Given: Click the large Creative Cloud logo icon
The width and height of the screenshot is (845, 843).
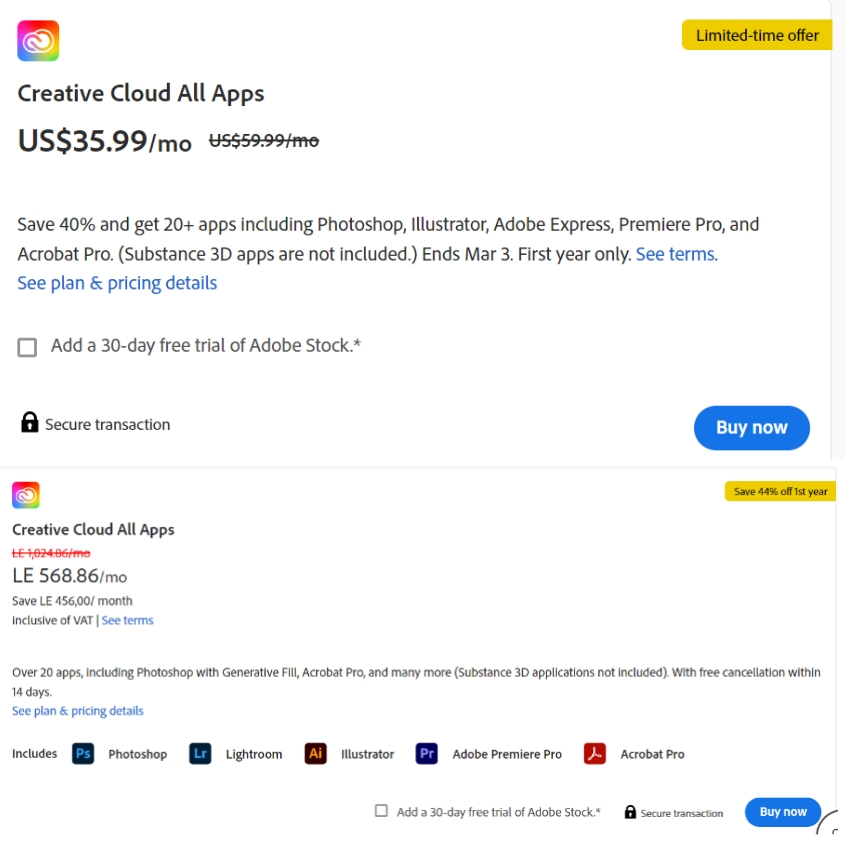Looking at the screenshot, I should pyautogui.click(x=38, y=41).
